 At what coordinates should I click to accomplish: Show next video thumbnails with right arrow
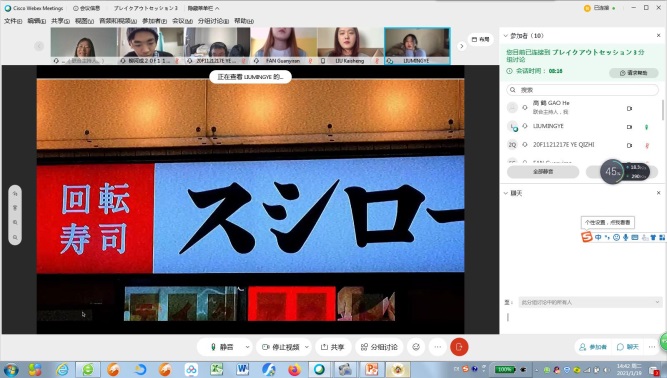pos(462,46)
